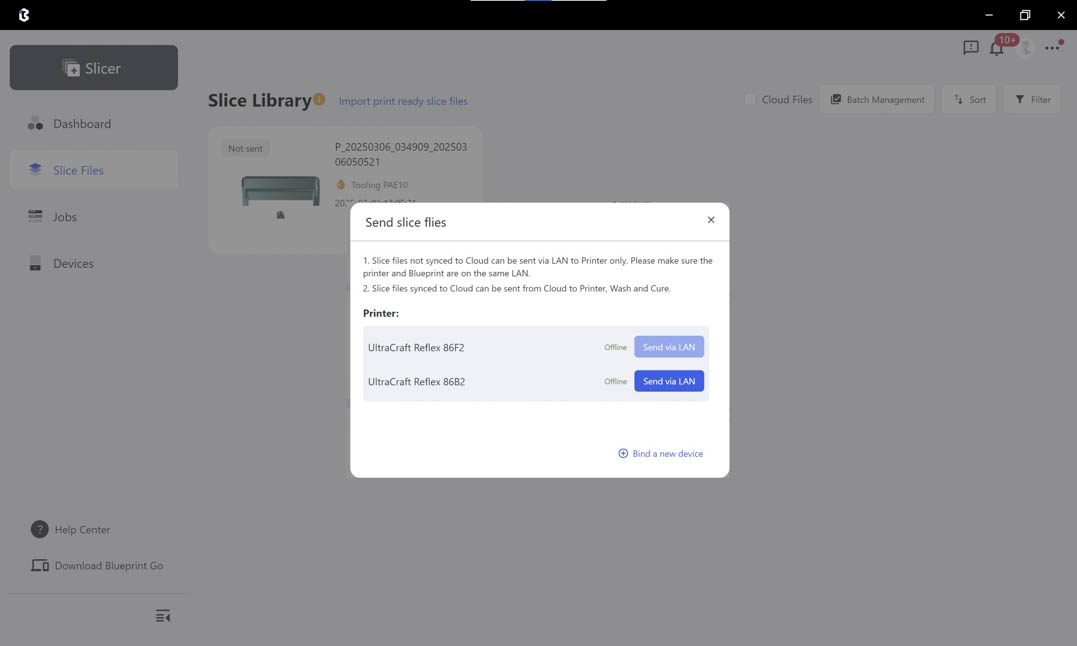Open Jobs in sidebar

pyautogui.click(x=93, y=217)
